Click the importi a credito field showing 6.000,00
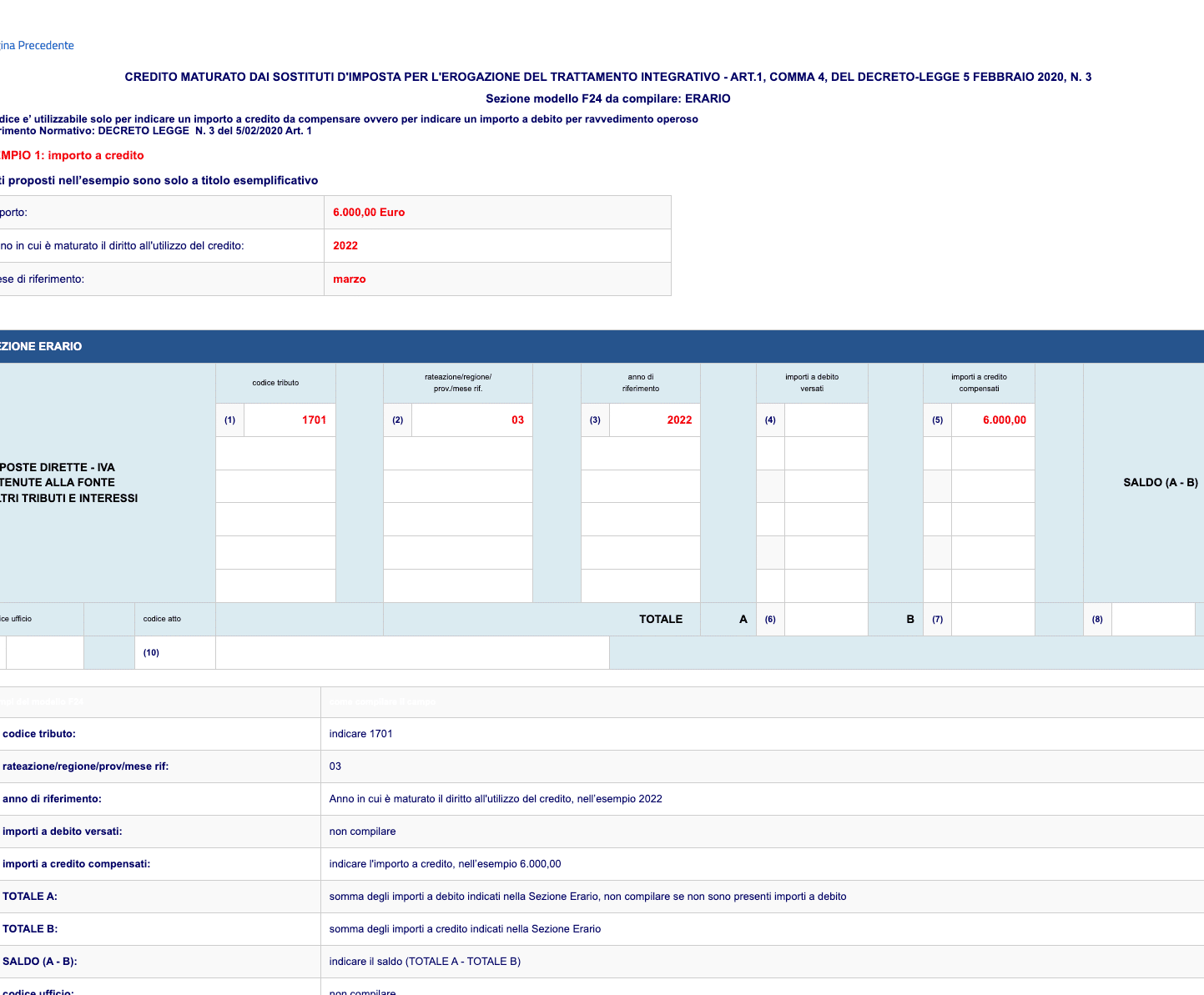This screenshot has width=1204, height=995. coord(993,420)
